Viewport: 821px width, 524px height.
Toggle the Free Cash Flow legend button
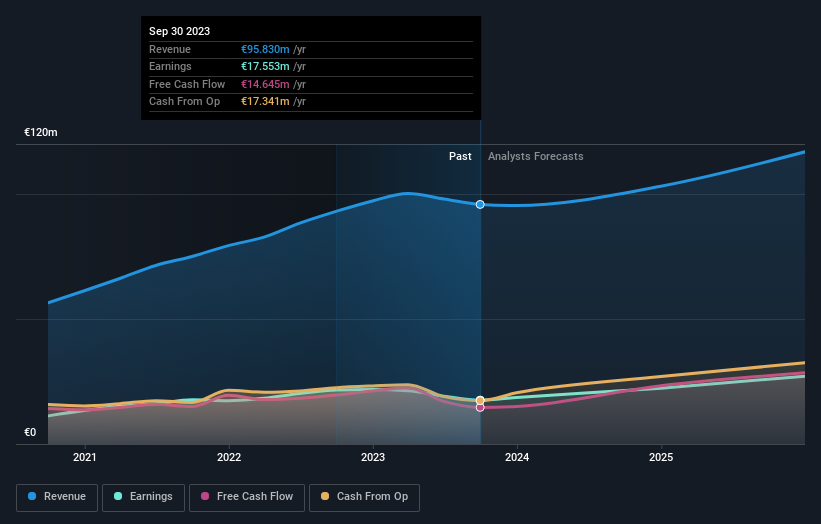247,497
